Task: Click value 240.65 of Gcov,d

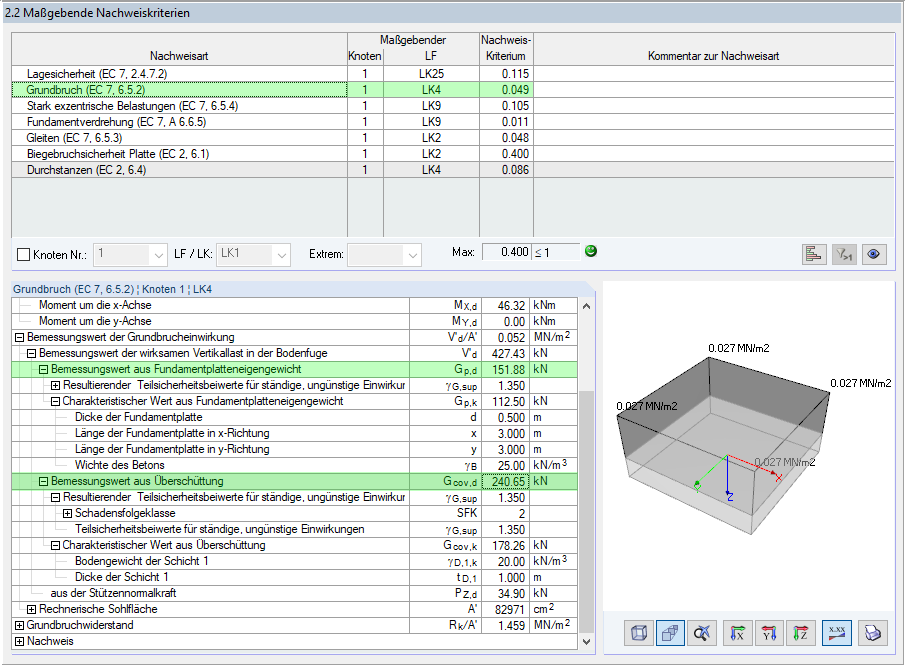Action: click(505, 481)
